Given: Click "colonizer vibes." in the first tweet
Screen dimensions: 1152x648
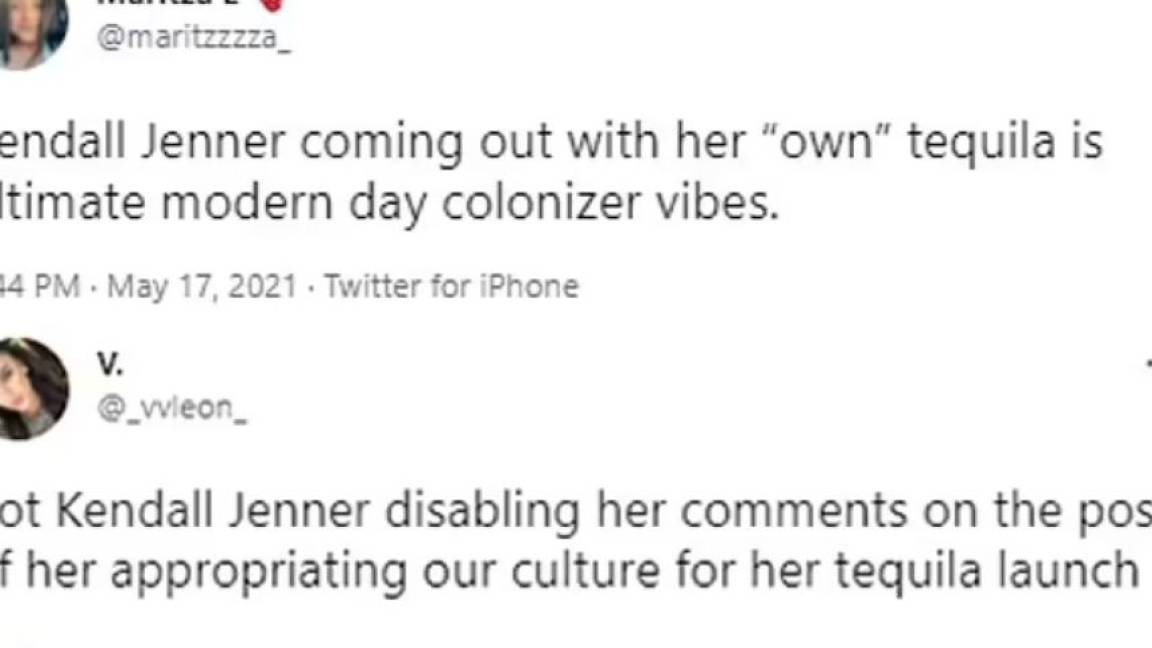Looking at the screenshot, I should point(609,203).
